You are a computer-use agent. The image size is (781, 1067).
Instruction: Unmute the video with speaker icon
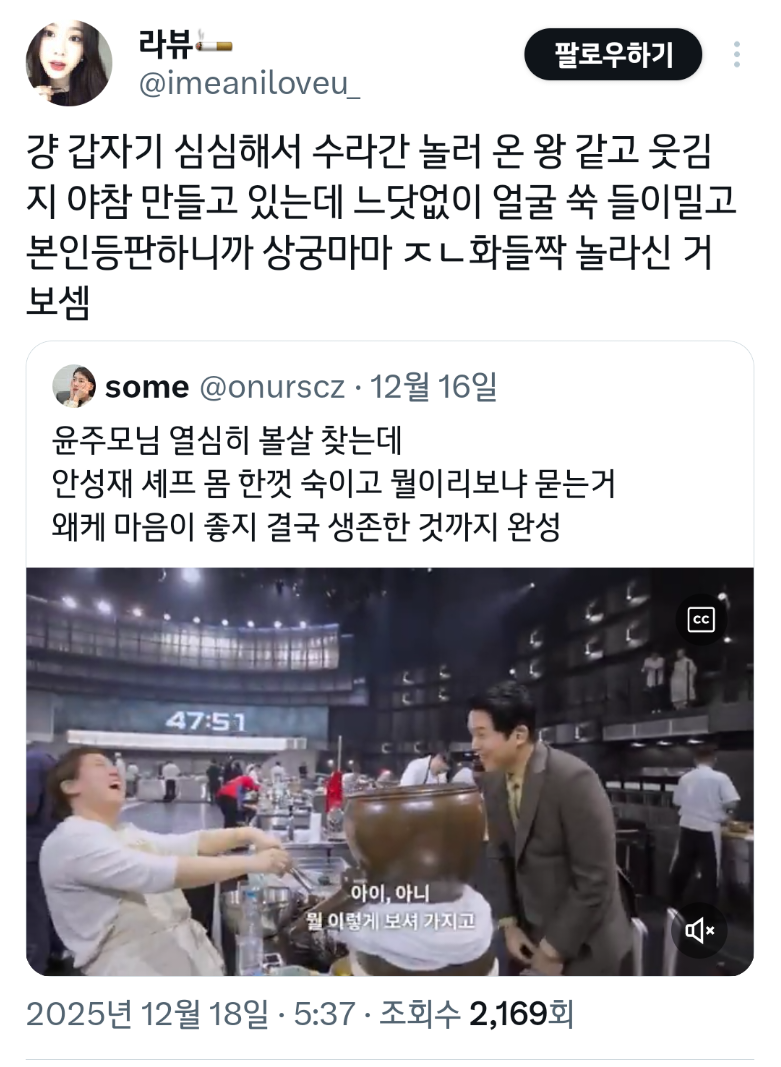699,930
